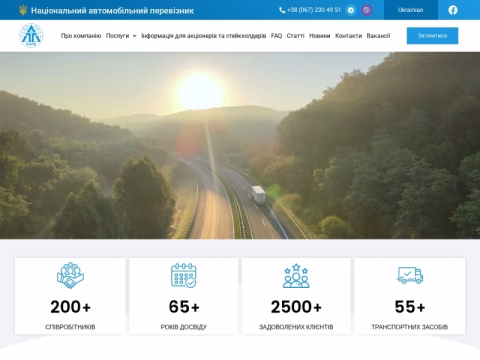Open the Про компанію menu item
Viewport: 480px width, 360px height.
tap(81, 36)
